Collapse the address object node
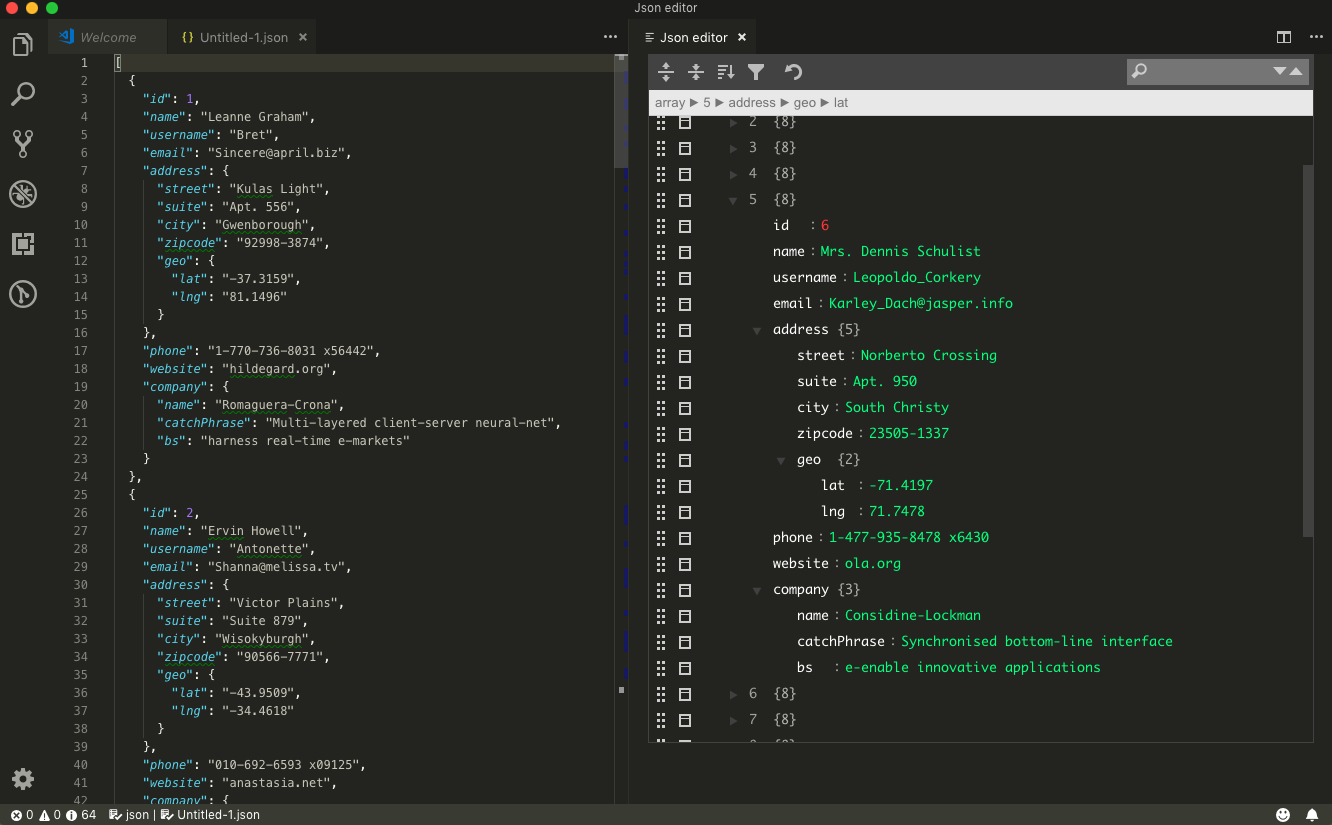This screenshot has width=1332, height=825. point(758,329)
